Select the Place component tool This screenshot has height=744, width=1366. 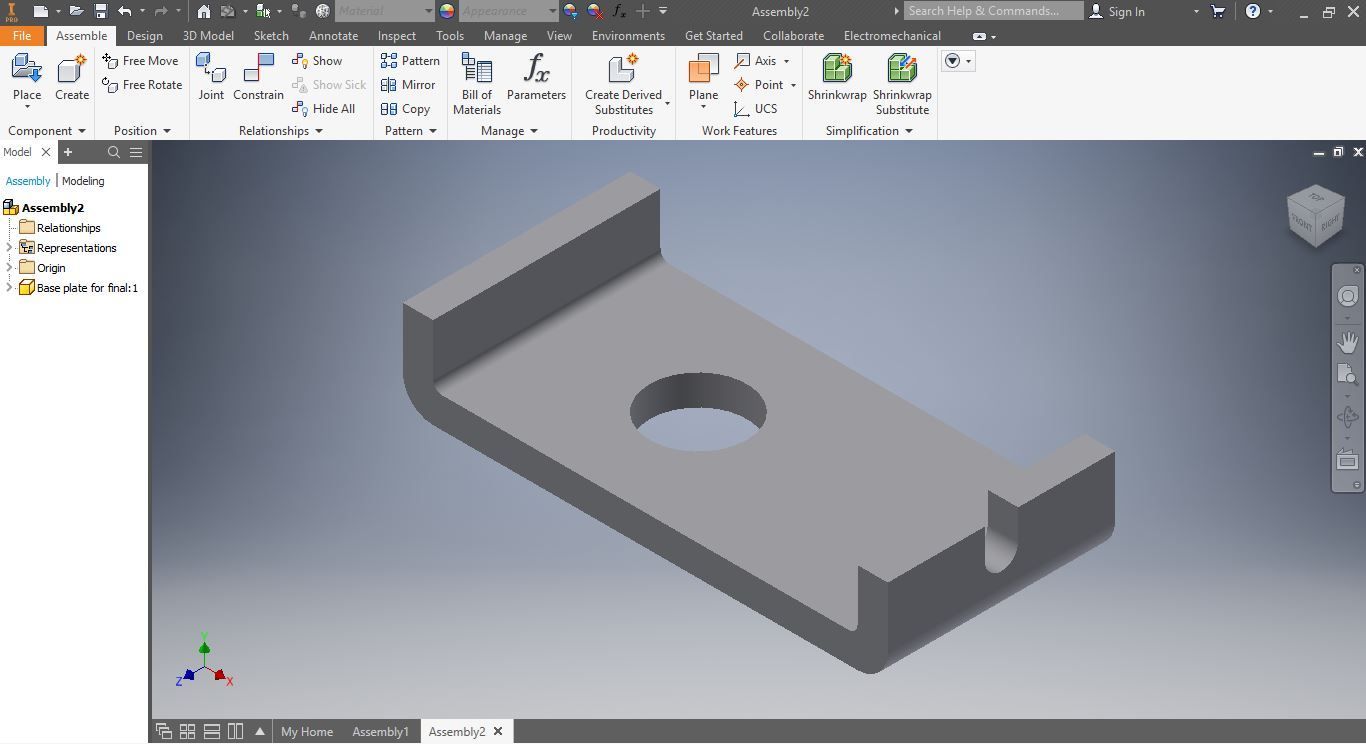27,79
